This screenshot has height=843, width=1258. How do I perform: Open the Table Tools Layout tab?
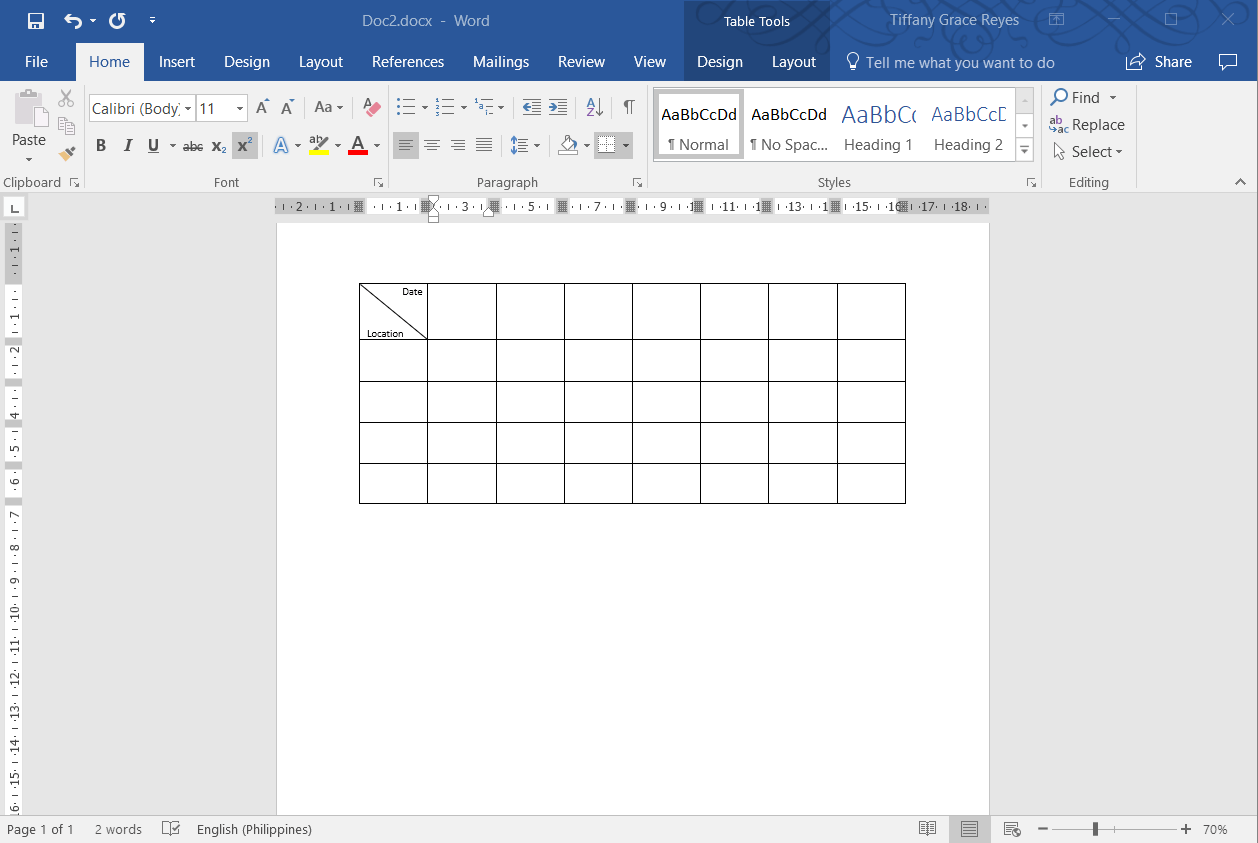pos(793,62)
